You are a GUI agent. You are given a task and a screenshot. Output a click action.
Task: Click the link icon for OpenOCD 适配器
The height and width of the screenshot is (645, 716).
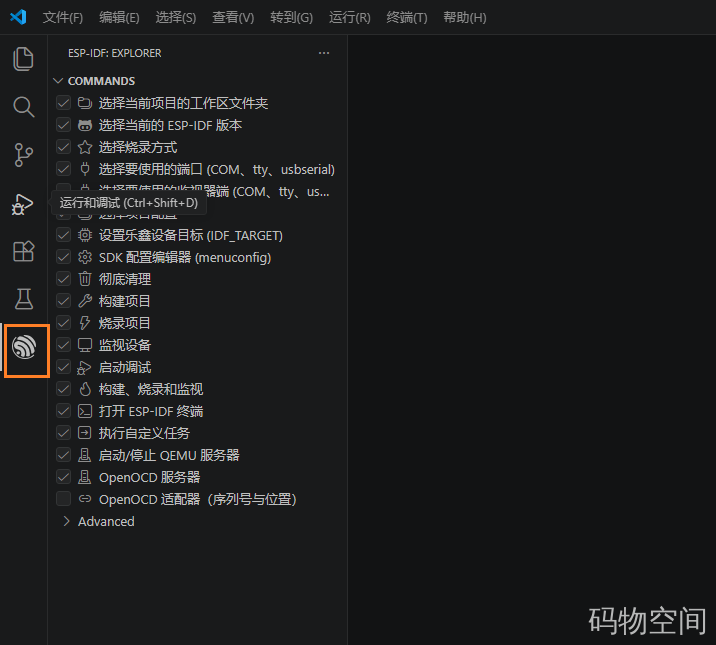(x=84, y=499)
